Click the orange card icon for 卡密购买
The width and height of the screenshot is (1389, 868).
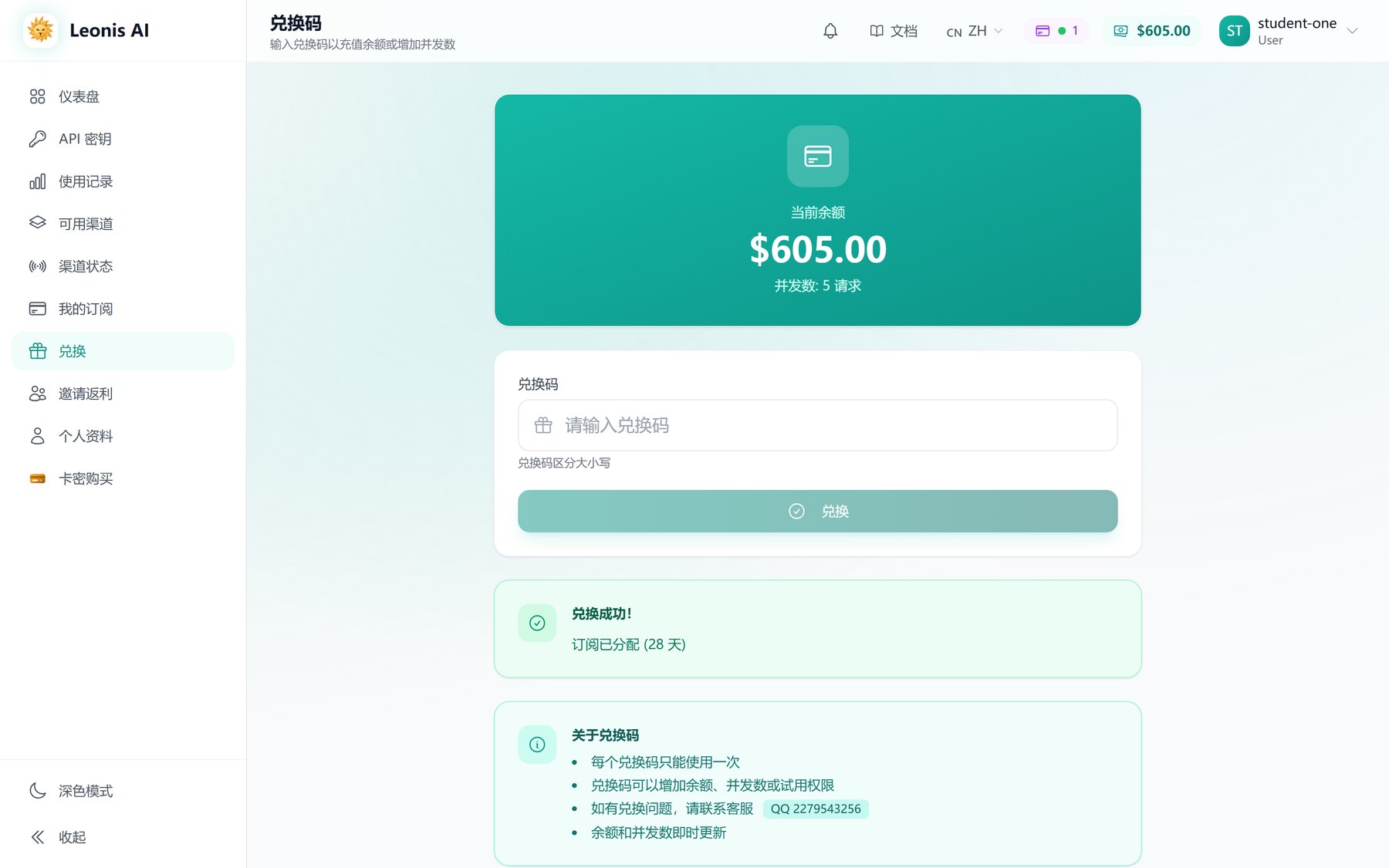point(37,478)
